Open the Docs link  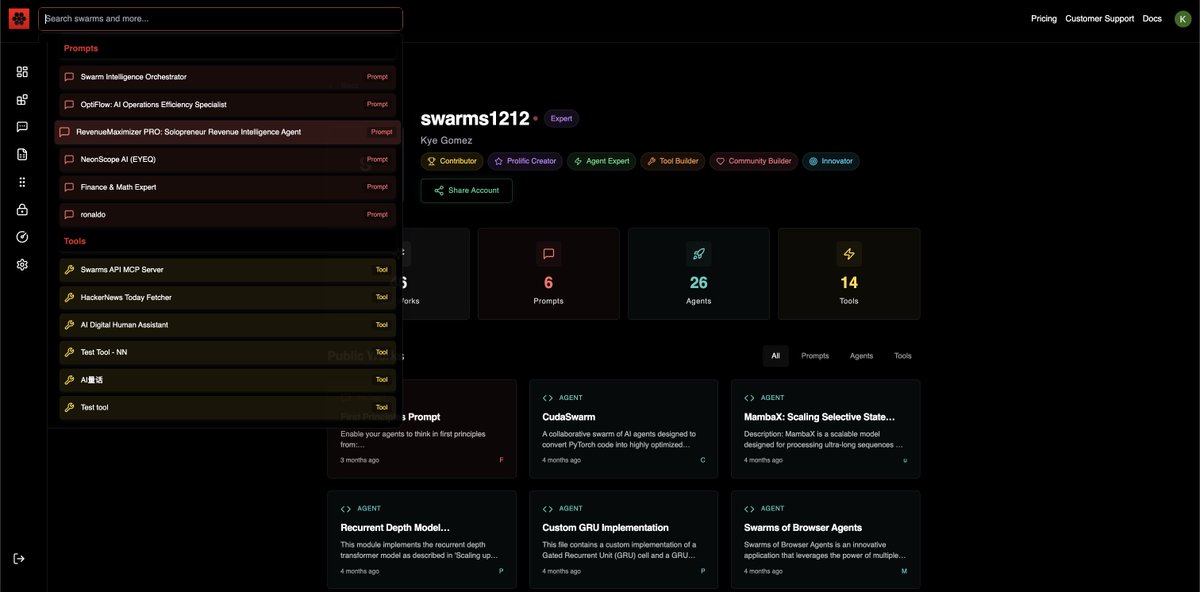(1152, 19)
